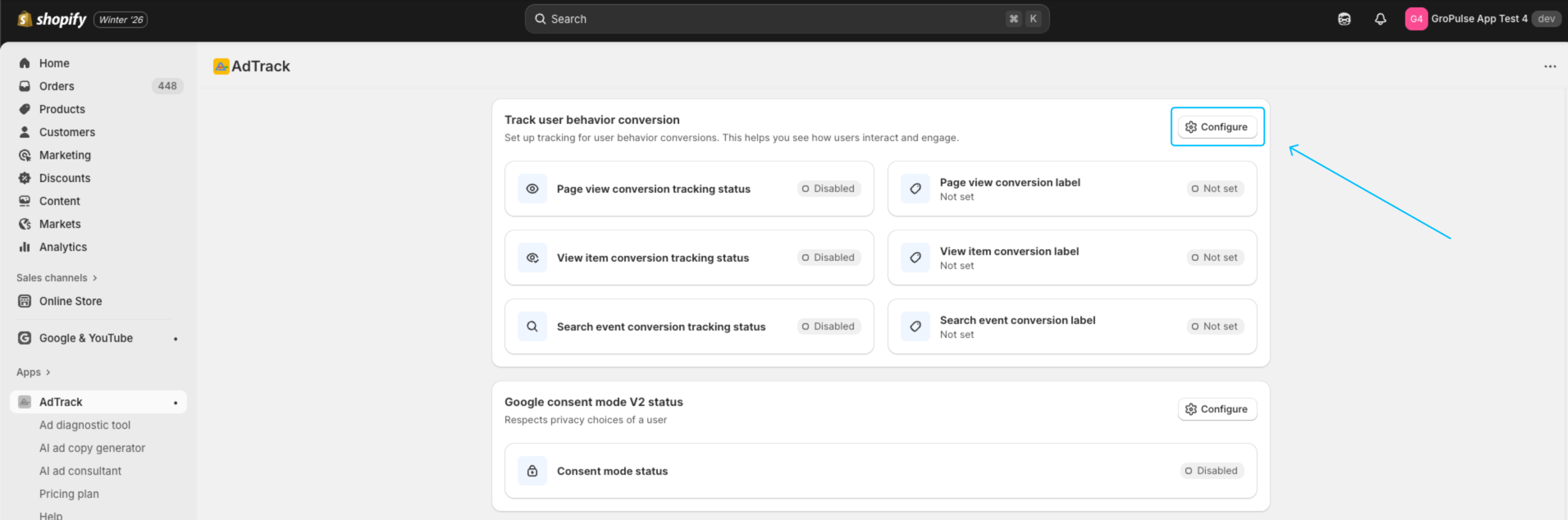Open the G4 store avatar
The height and width of the screenshot is (520, 1568).
(x=1415, y=19)
